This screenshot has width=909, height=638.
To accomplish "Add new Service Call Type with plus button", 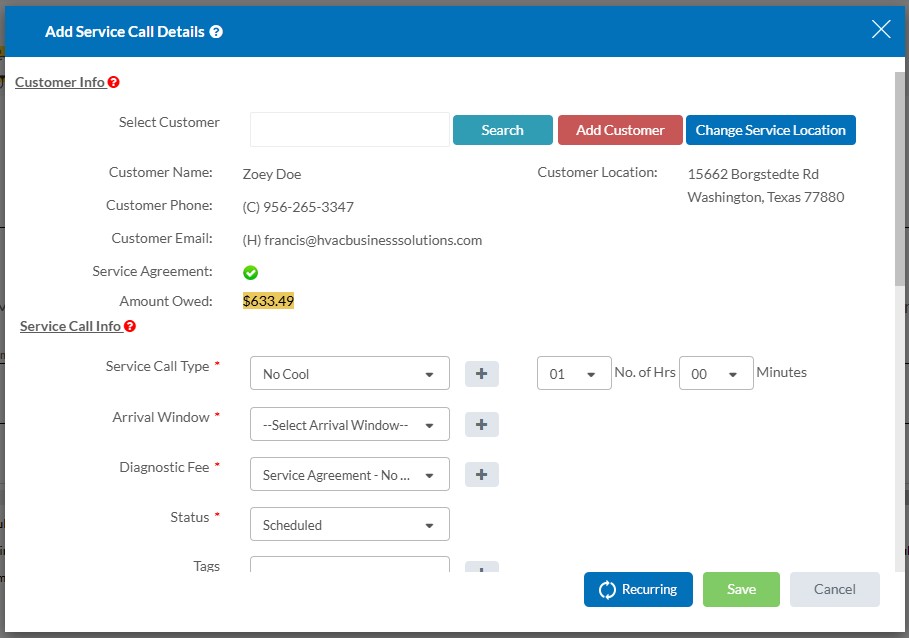I will (x=482, y=374).
